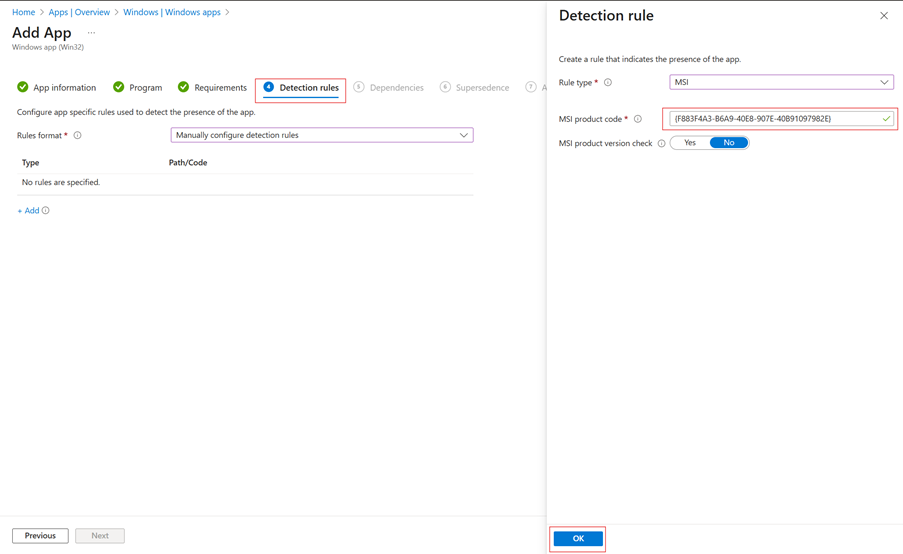Set MSI product version check to Yes
The height and width of the screenshot is (554, 903).
click(x=690, y=143)
